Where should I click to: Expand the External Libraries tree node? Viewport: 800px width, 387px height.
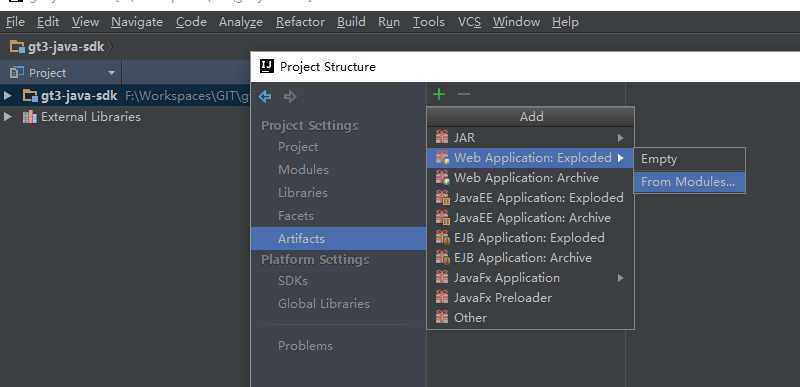tap(8, 117)
